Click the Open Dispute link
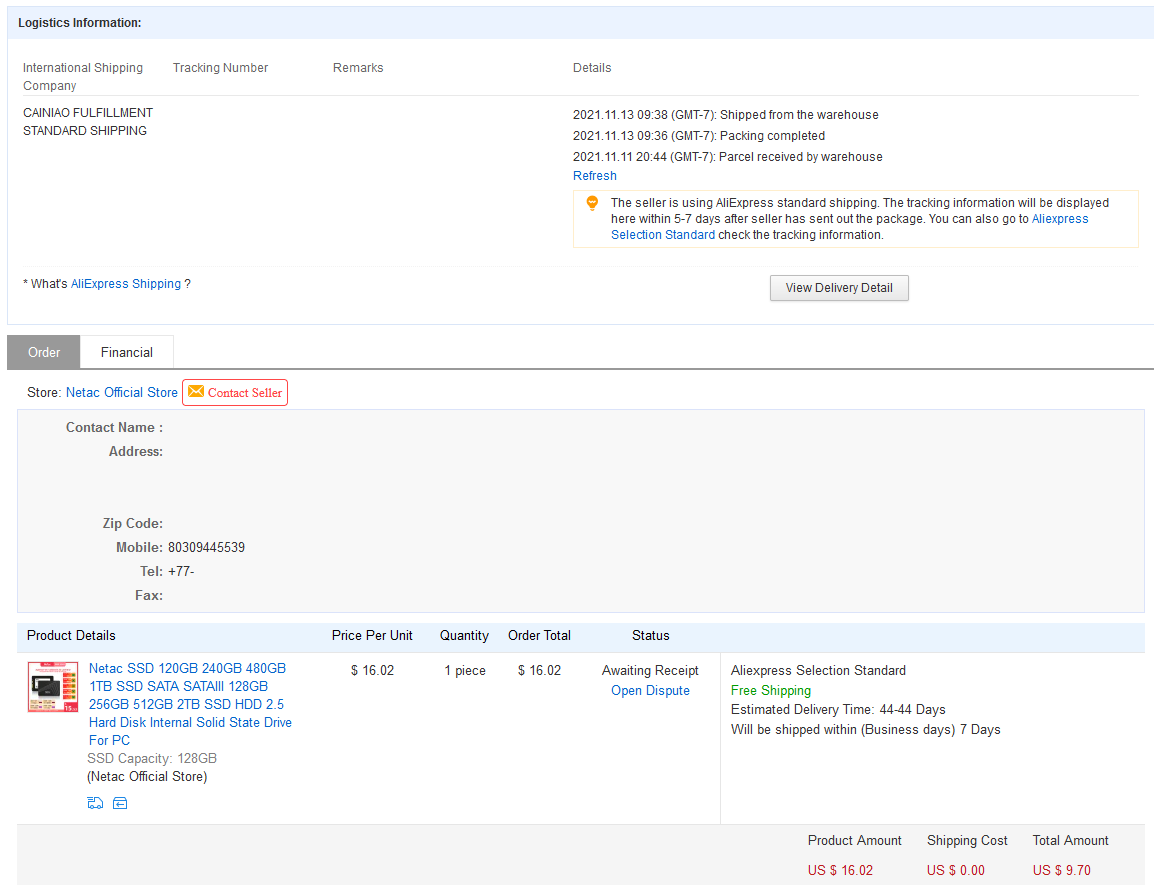The width and height of the screenshot is (1154, 890). coord(651,691)
